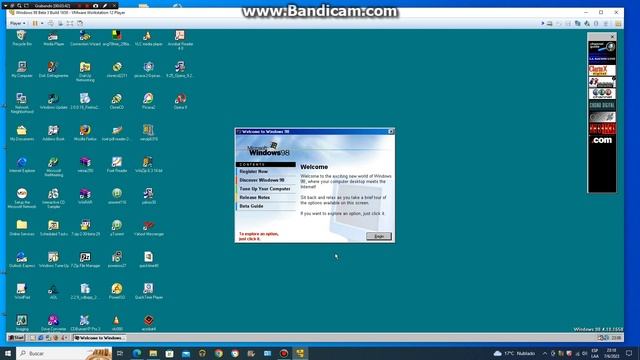Open Microsoft Edge on host taskbar
Image resolution: width=640 pixels, height=360 pixels.
click(x=137, y=353)
